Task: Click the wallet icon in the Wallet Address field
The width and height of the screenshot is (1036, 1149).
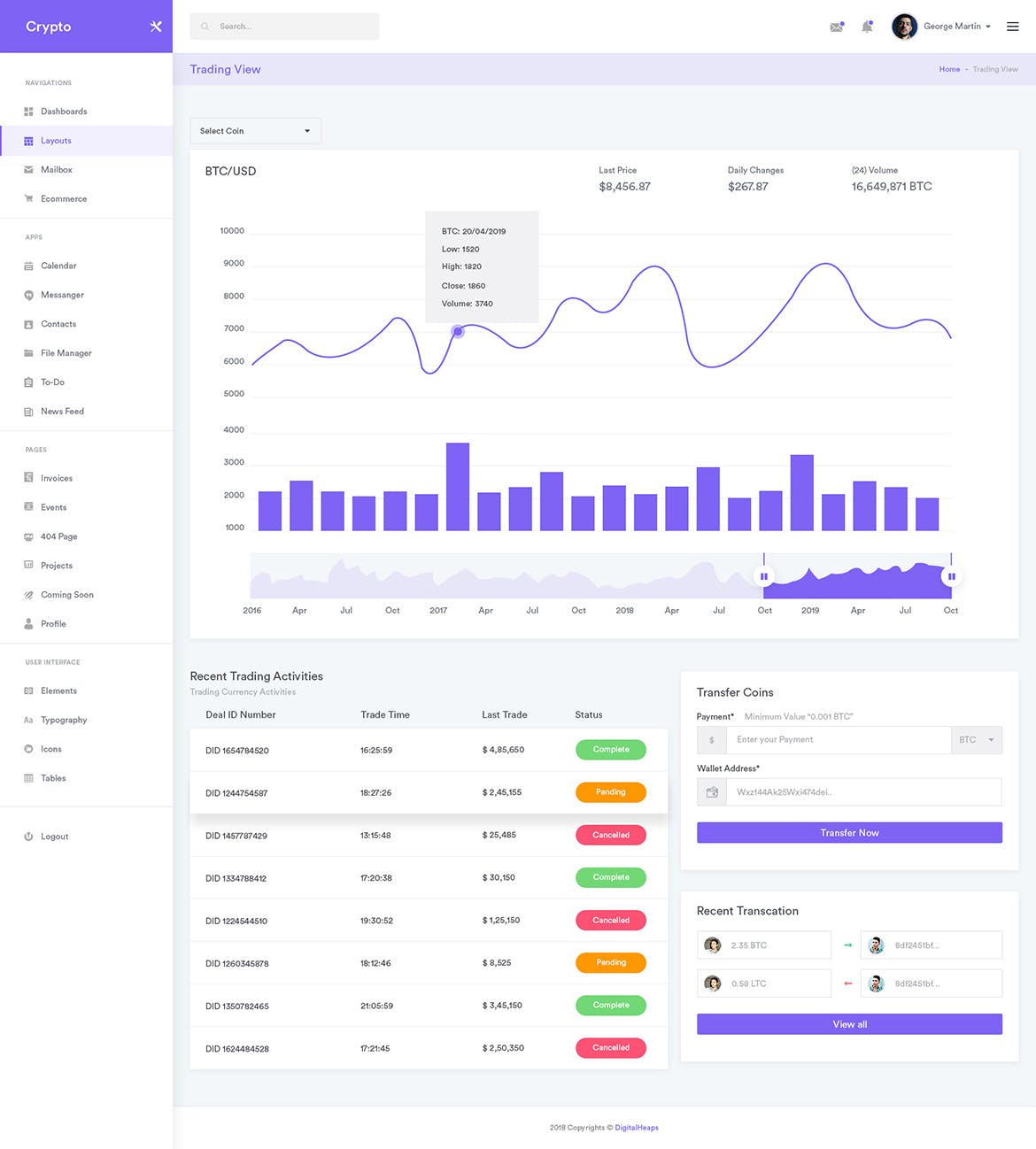Action: [x=711, y=791]
